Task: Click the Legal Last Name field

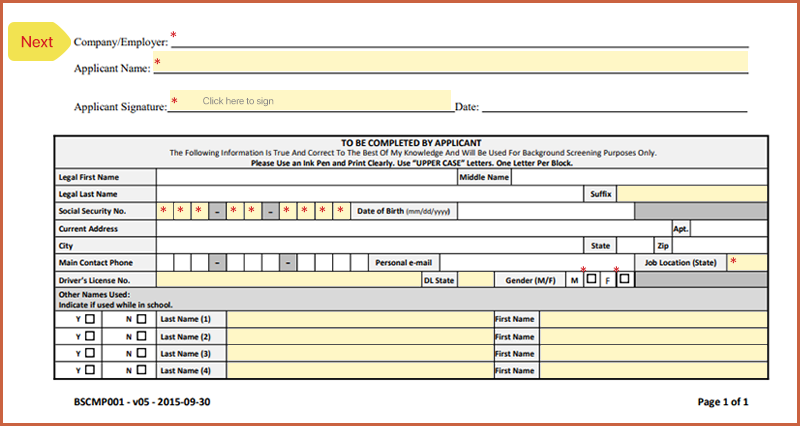Action: click(x=370, y=194)
